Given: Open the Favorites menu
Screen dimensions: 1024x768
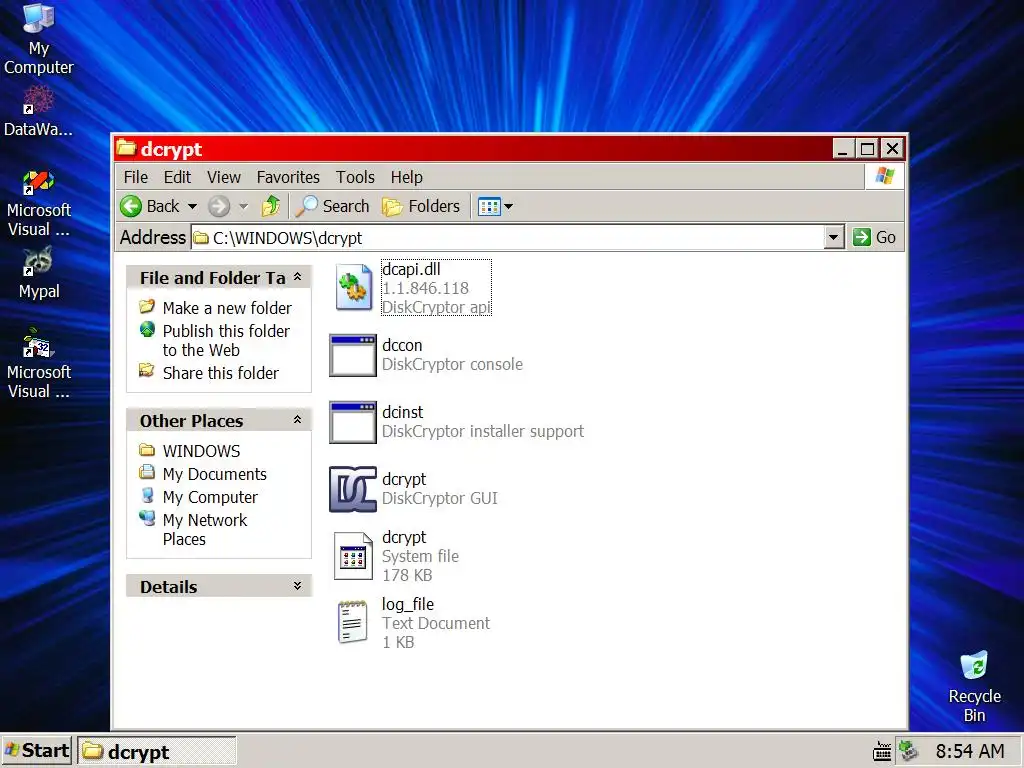Looking at the screenshot, I should (x=288, y=177).
